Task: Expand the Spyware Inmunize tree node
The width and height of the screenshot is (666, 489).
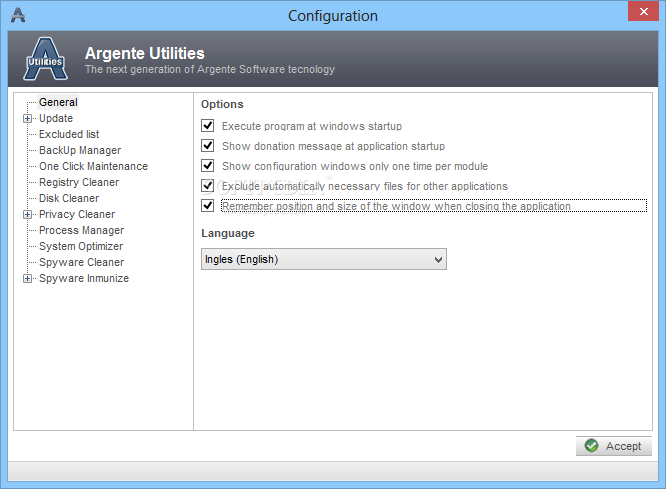Action: 28,279
